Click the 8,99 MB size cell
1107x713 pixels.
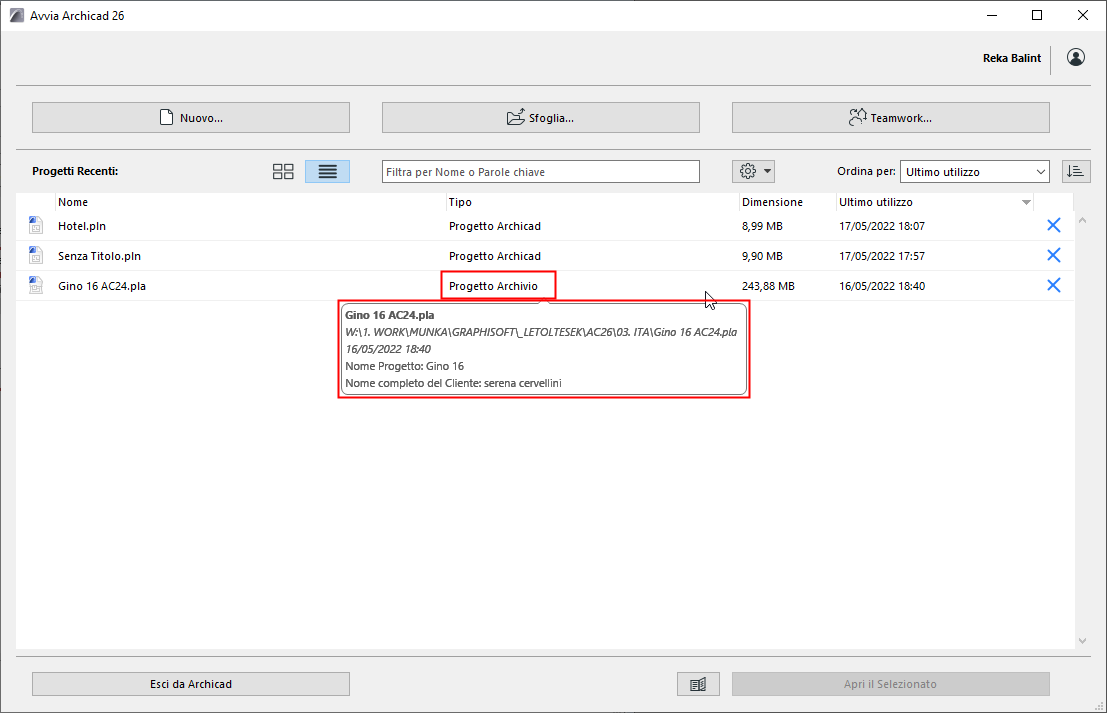(762, 226)
